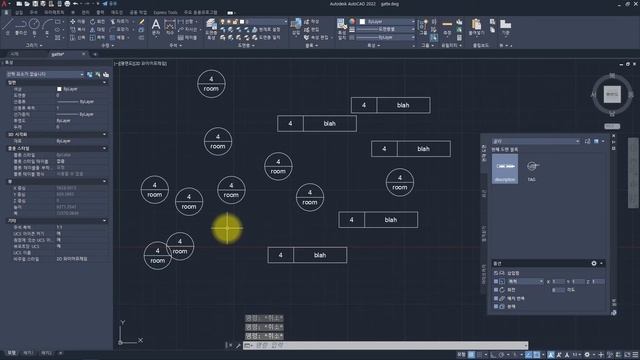Toggle the model space button in status bar

461,355
